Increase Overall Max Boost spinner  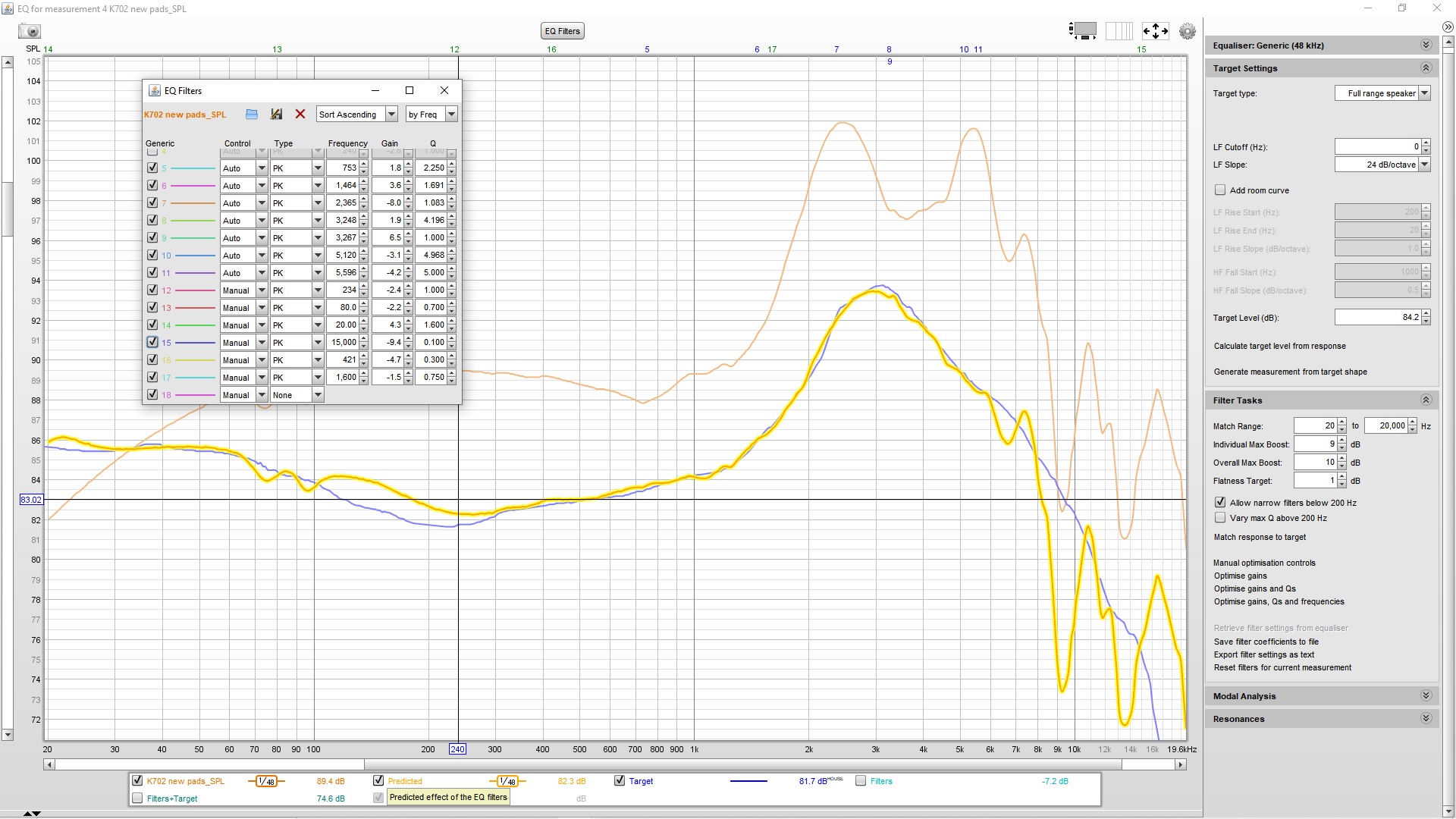click(x=1341, y=459)
